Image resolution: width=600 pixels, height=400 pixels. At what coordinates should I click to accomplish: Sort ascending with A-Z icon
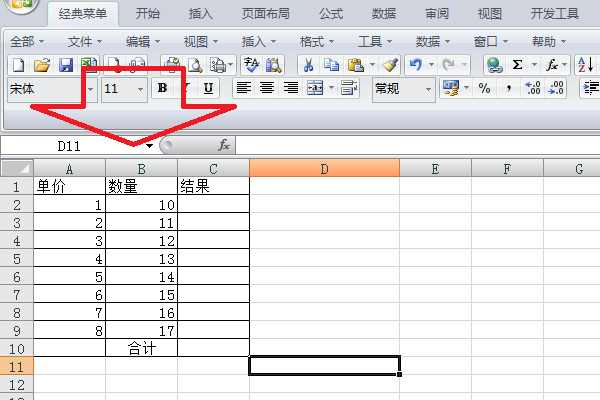(x=585, y=65)
